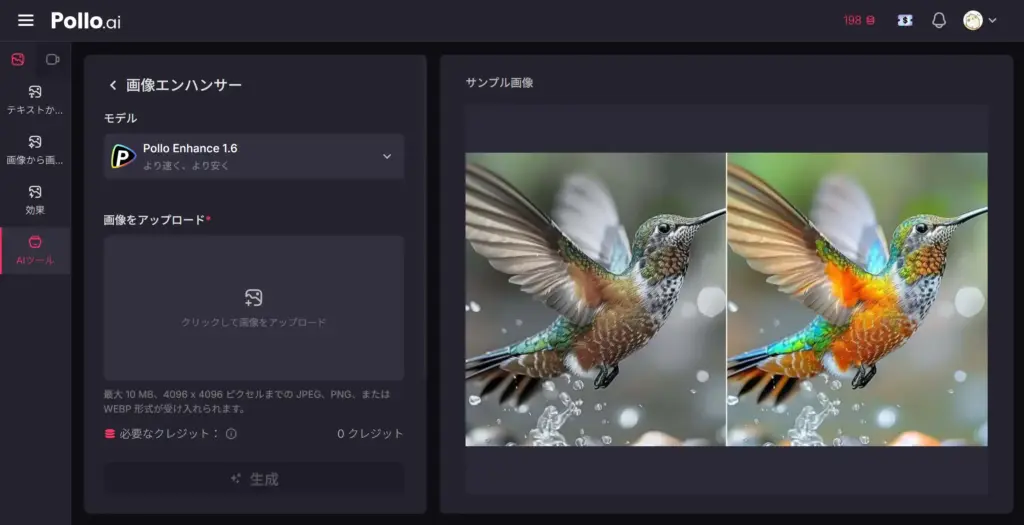Click the サンプル画像 heading

(x=500, y=83)
